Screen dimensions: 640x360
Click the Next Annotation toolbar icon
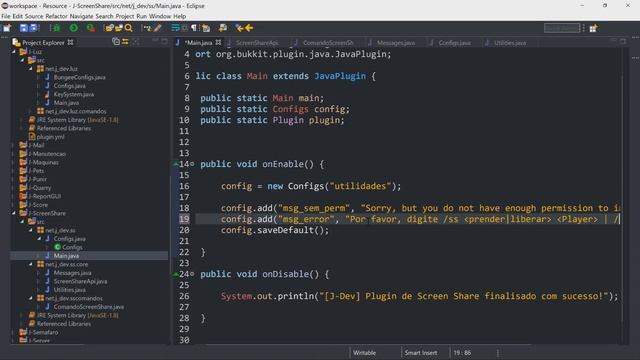coord(206,28)
